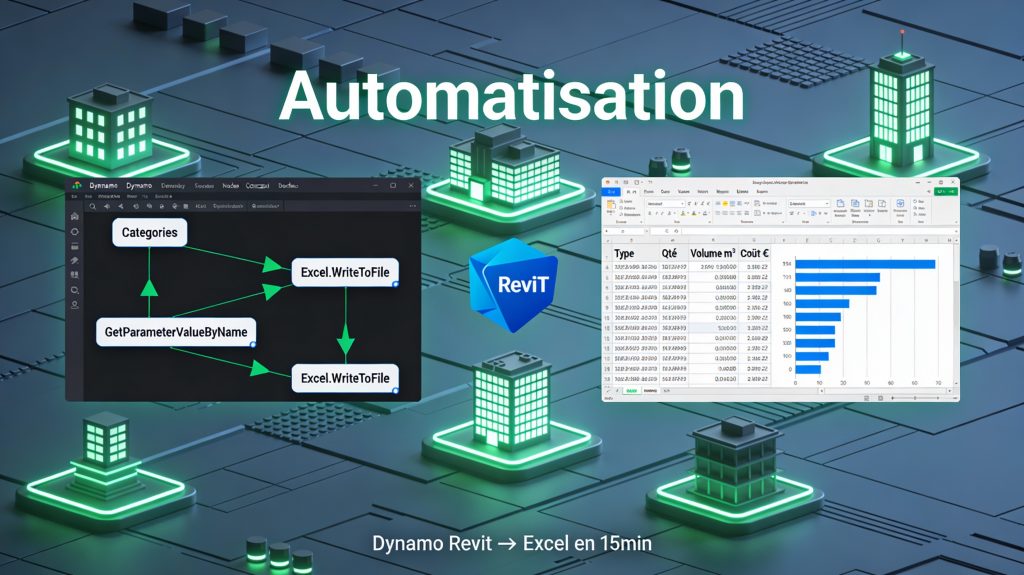Viewport: 1024px width, 575px height.
Task: Switch to the second sheet tab
Action: pos(650,391)
